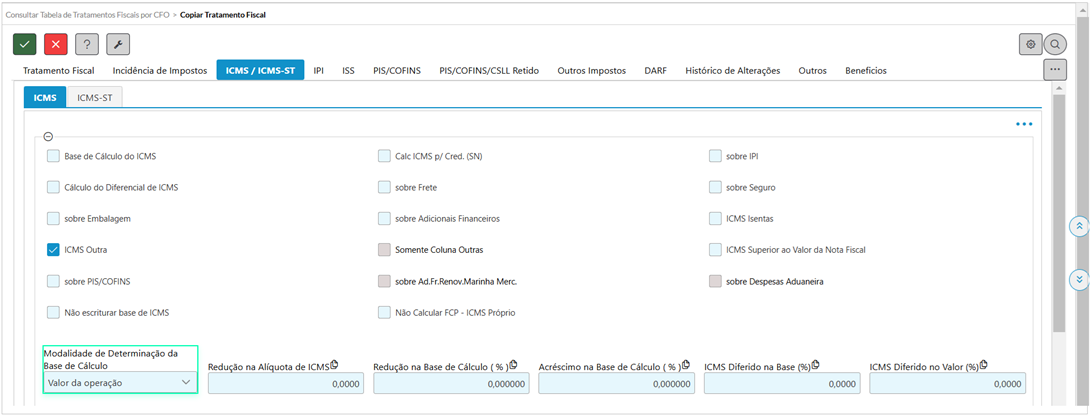The width and height of the screenshot is (1090, 416).
Task: Click the Redução na Alíquota de ICMS field
Action: [284, 383]
